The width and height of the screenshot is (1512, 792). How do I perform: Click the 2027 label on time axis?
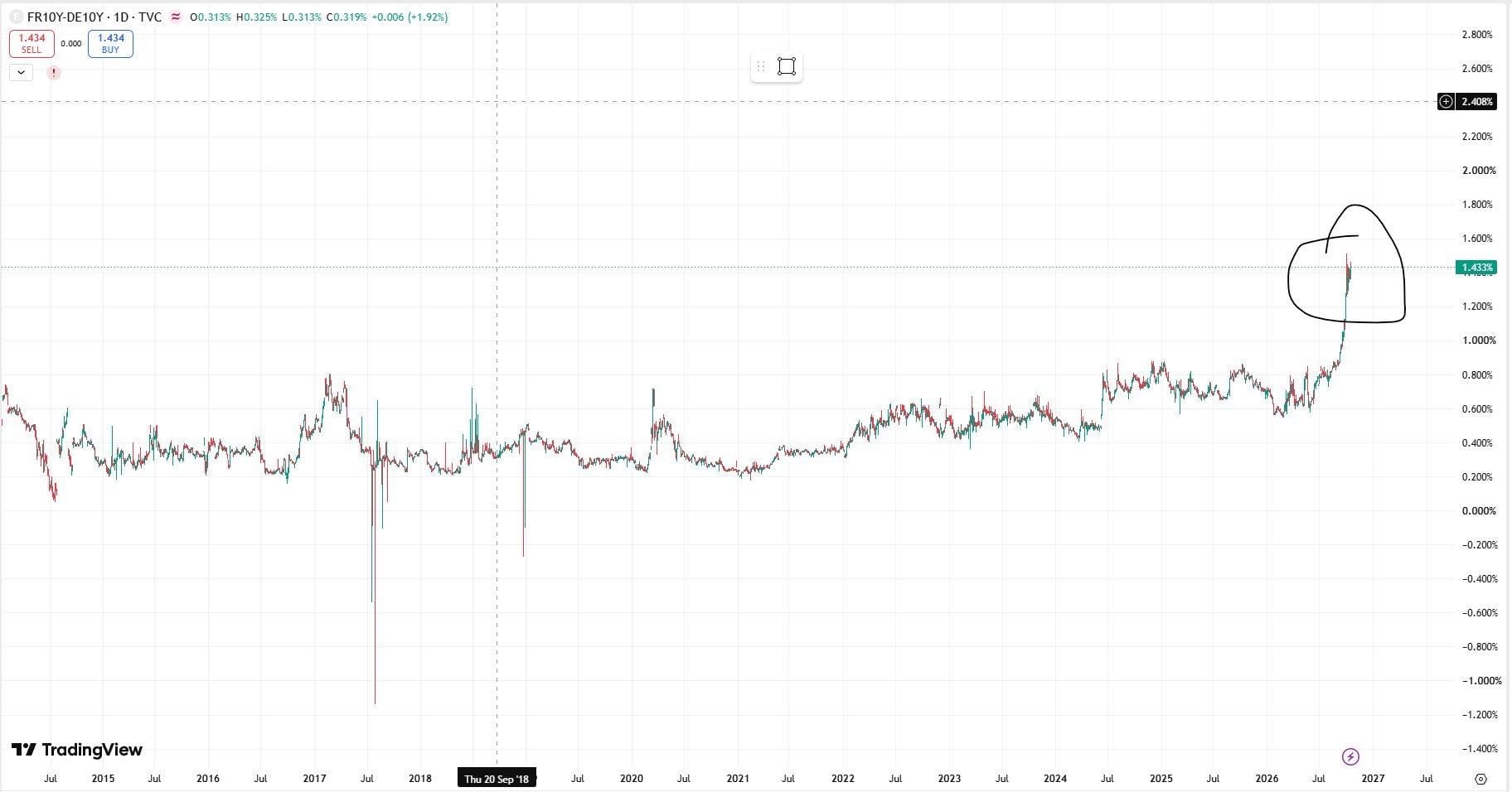click(x=1373, y=779)
